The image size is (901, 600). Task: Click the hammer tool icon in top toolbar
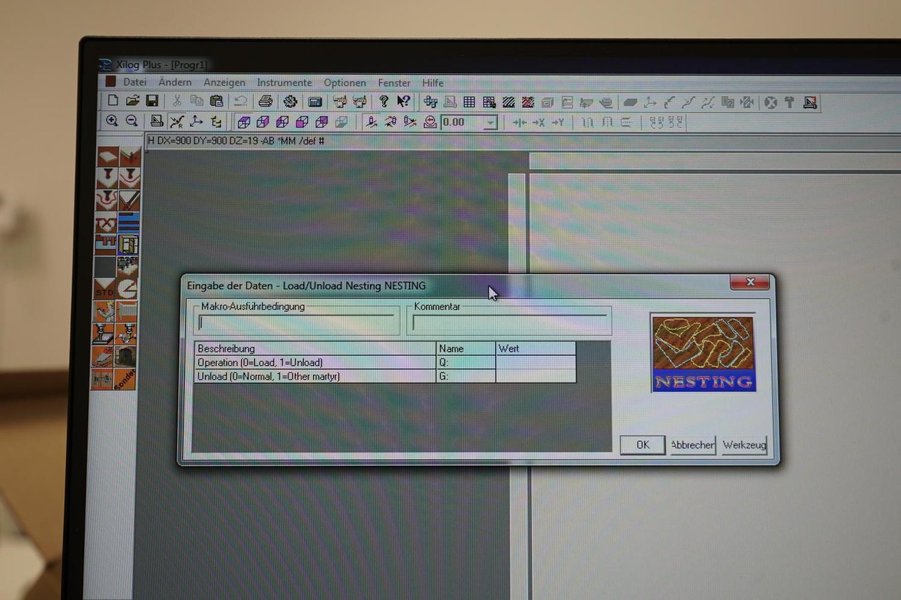click(x=790, y=103)
